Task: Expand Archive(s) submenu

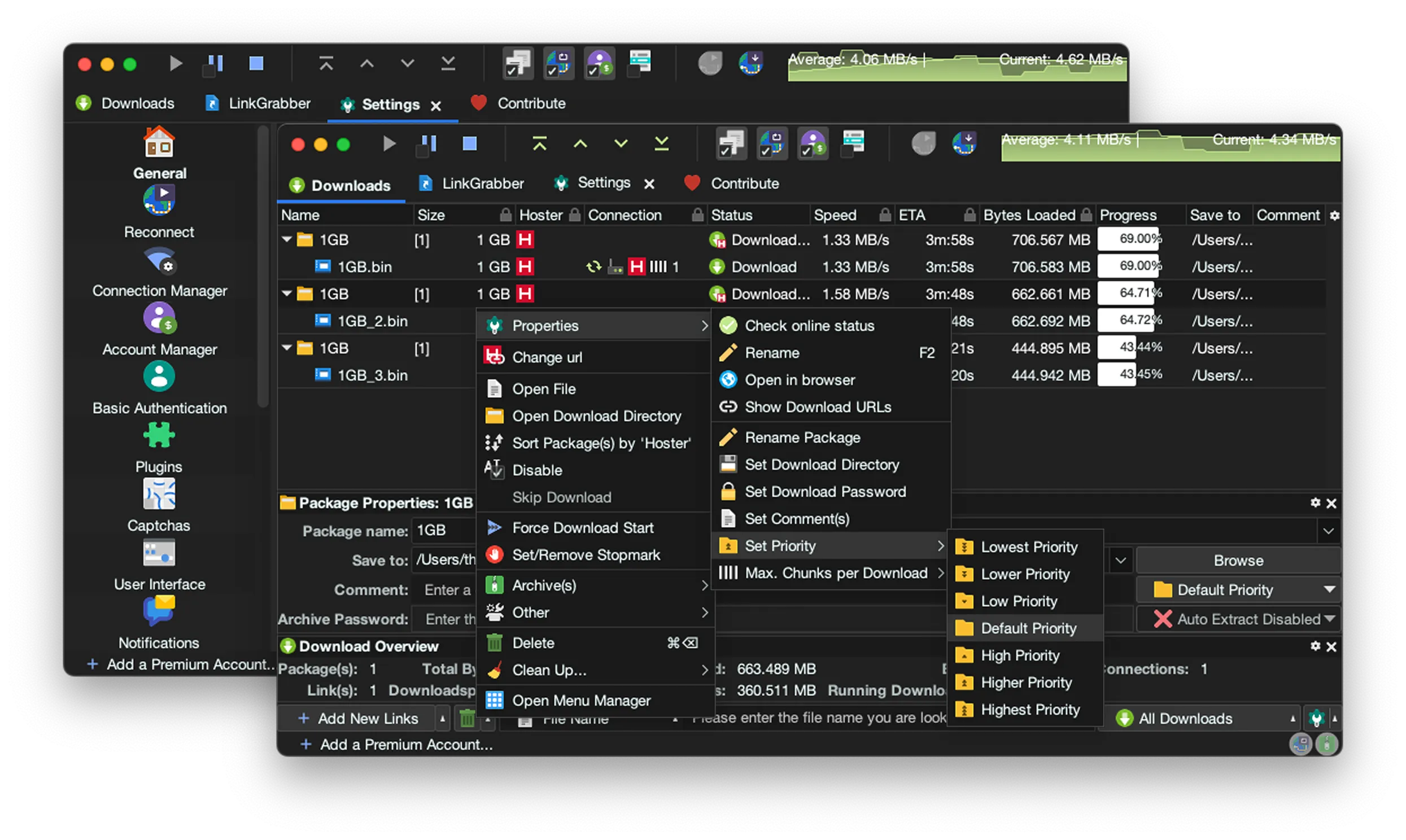Action: [x=595, y=585]
